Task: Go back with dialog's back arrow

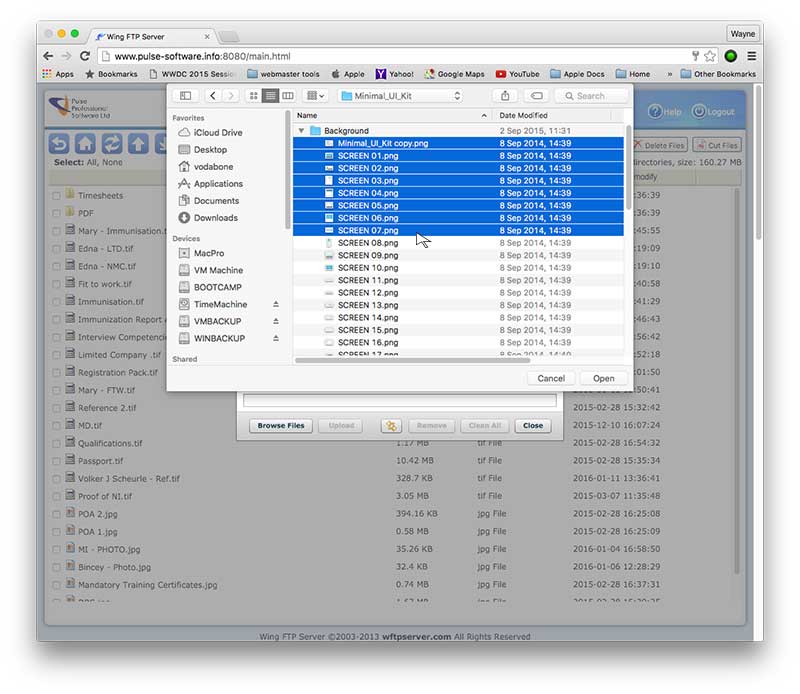Action: coord(213,96)
